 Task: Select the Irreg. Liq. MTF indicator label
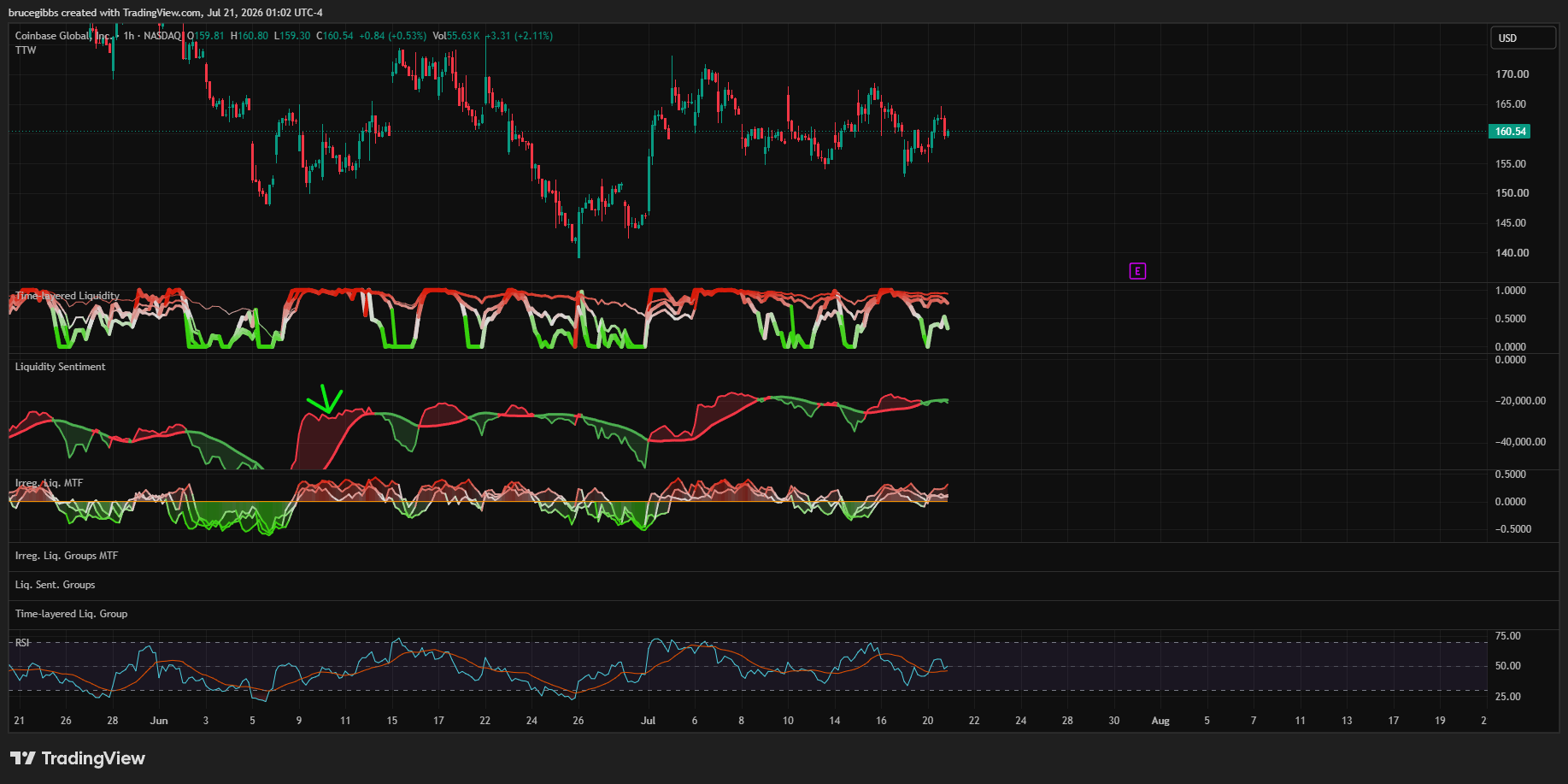[49, 483]
